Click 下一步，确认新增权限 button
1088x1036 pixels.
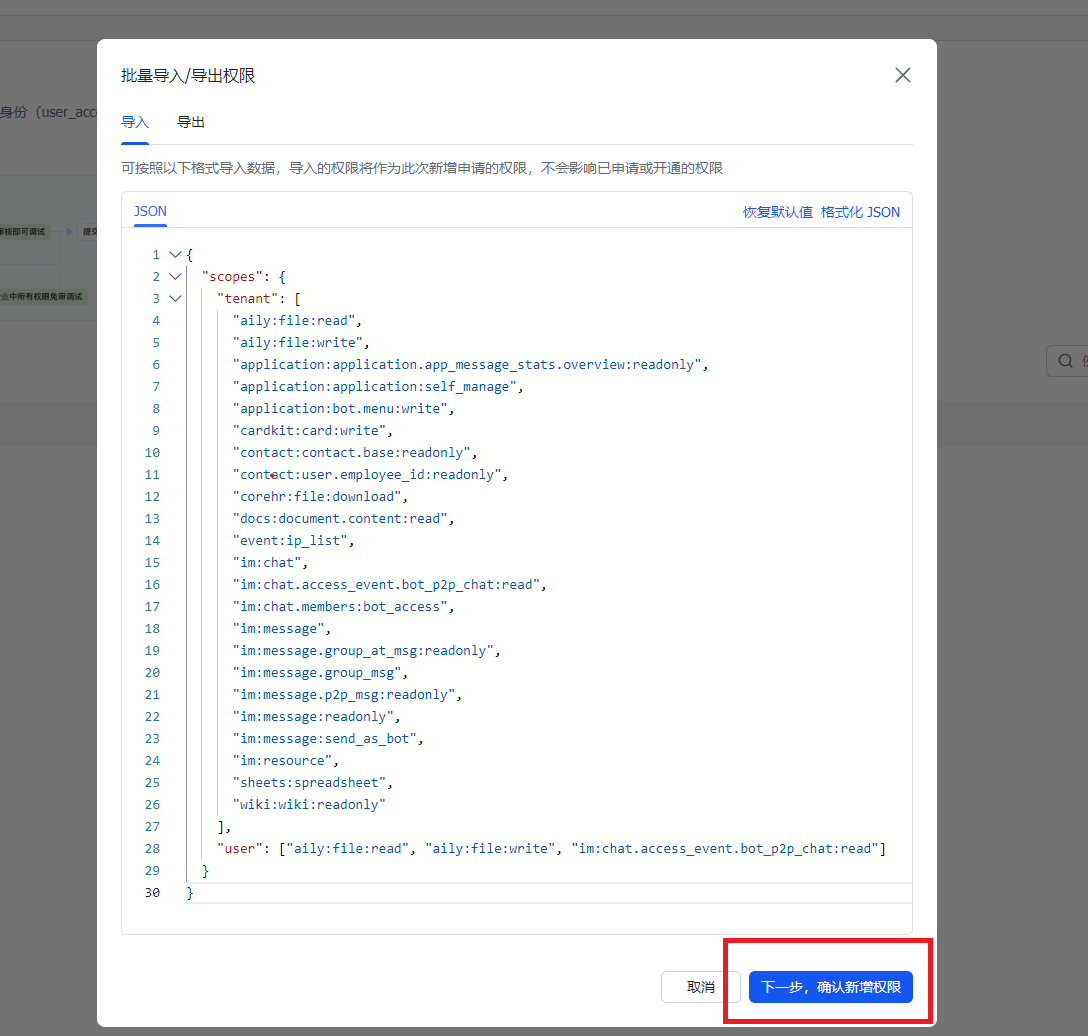[831, 987]
